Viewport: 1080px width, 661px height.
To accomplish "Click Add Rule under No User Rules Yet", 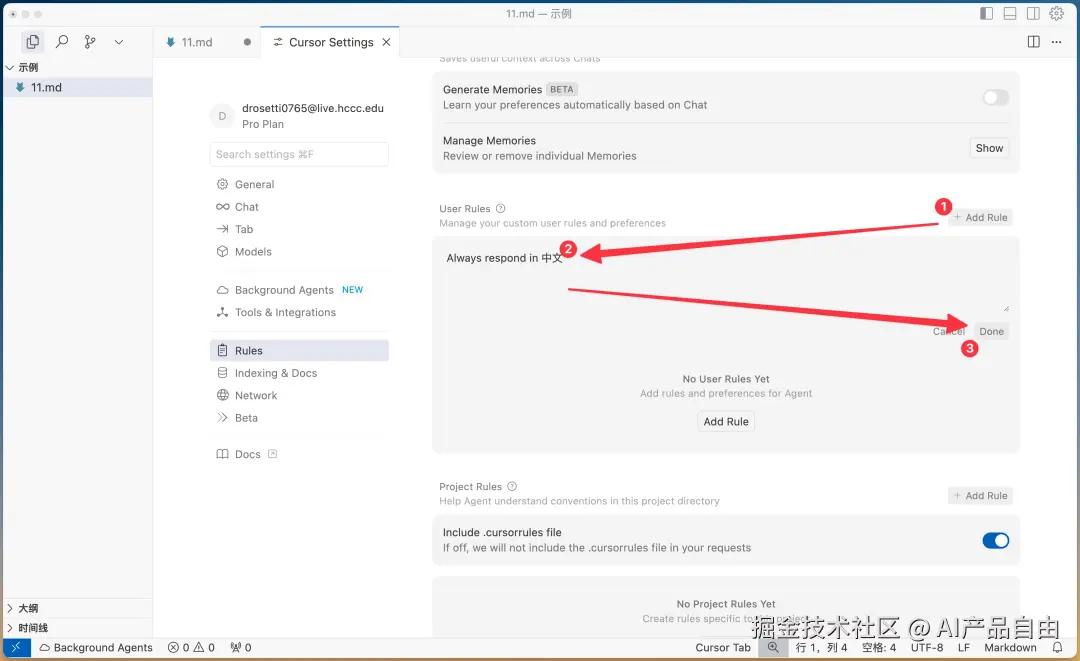I will (726, 421).
